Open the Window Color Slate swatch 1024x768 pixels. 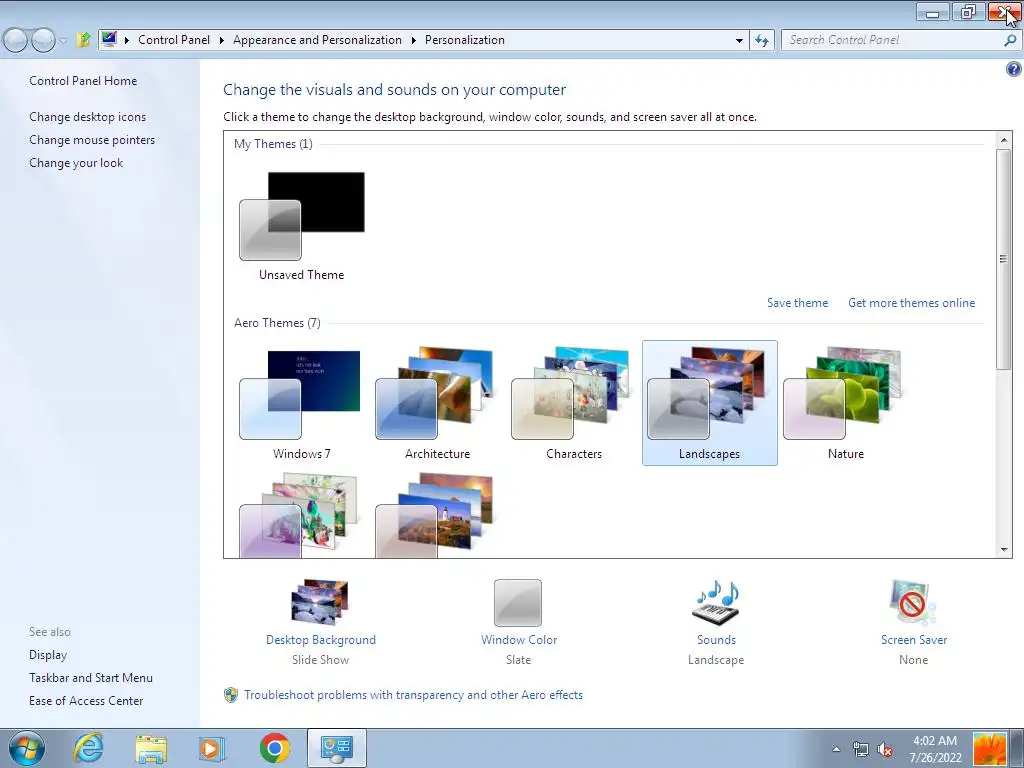coord(518,603)
